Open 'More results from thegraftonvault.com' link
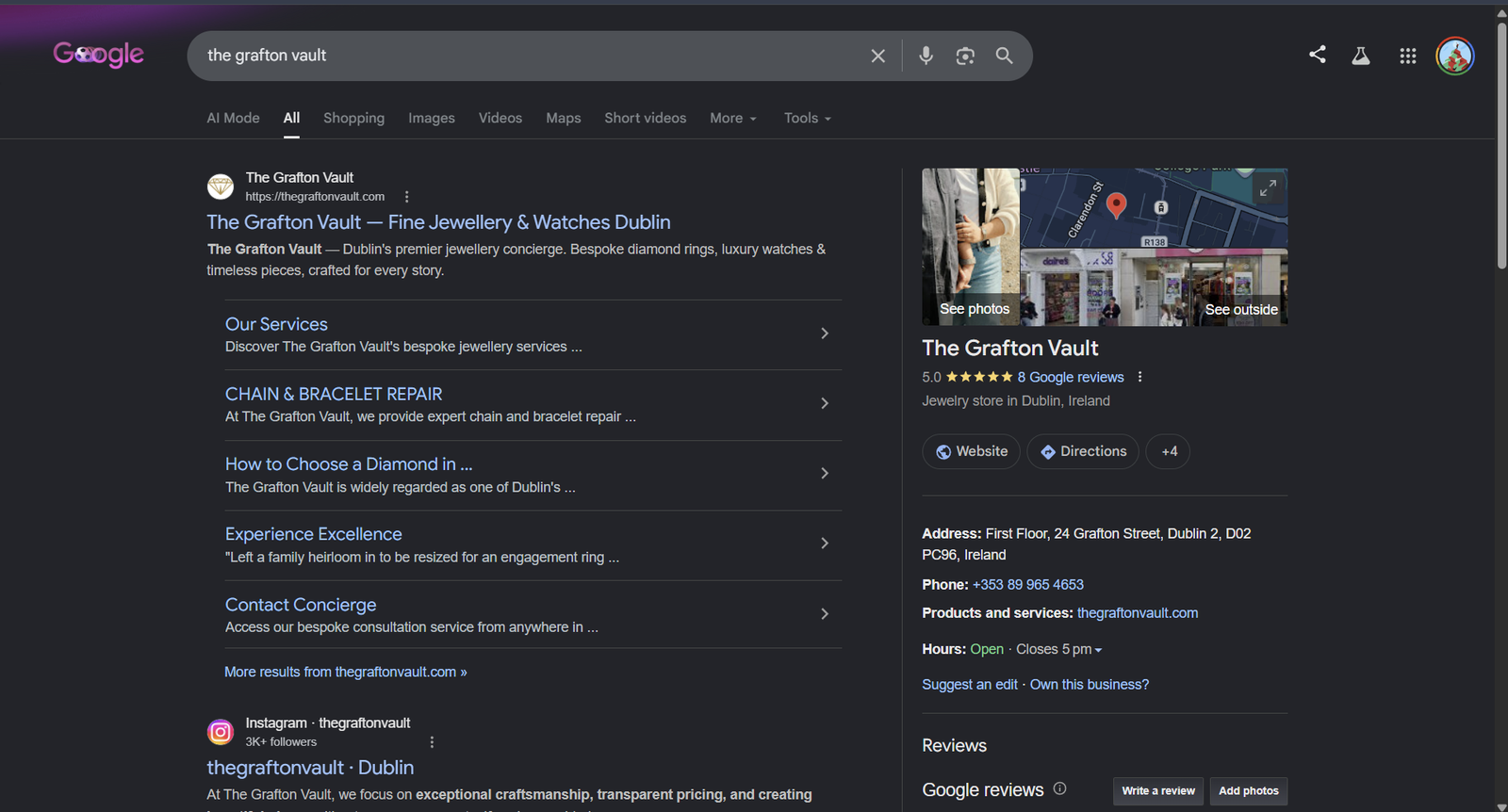1508x812 pixels. (345, 672)
